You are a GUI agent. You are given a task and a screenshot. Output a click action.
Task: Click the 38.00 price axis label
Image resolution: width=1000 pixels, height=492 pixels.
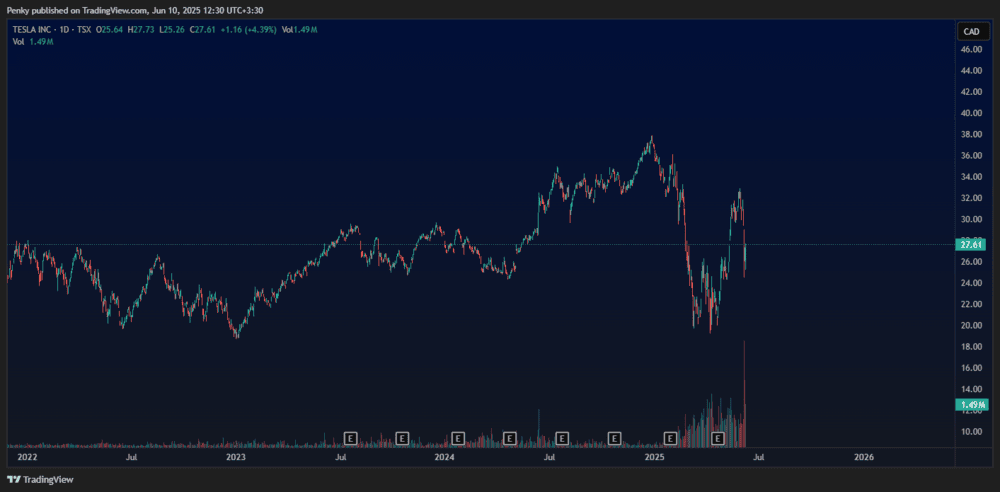(971, 135)
